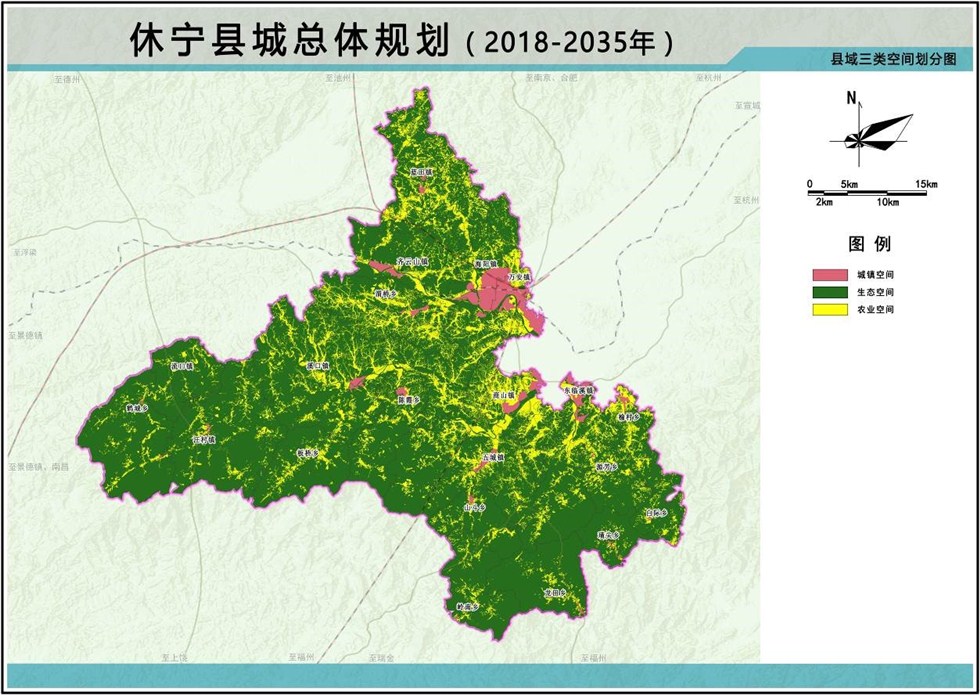
Task: Click the 2km scale bar label
Action: point(824,202)
